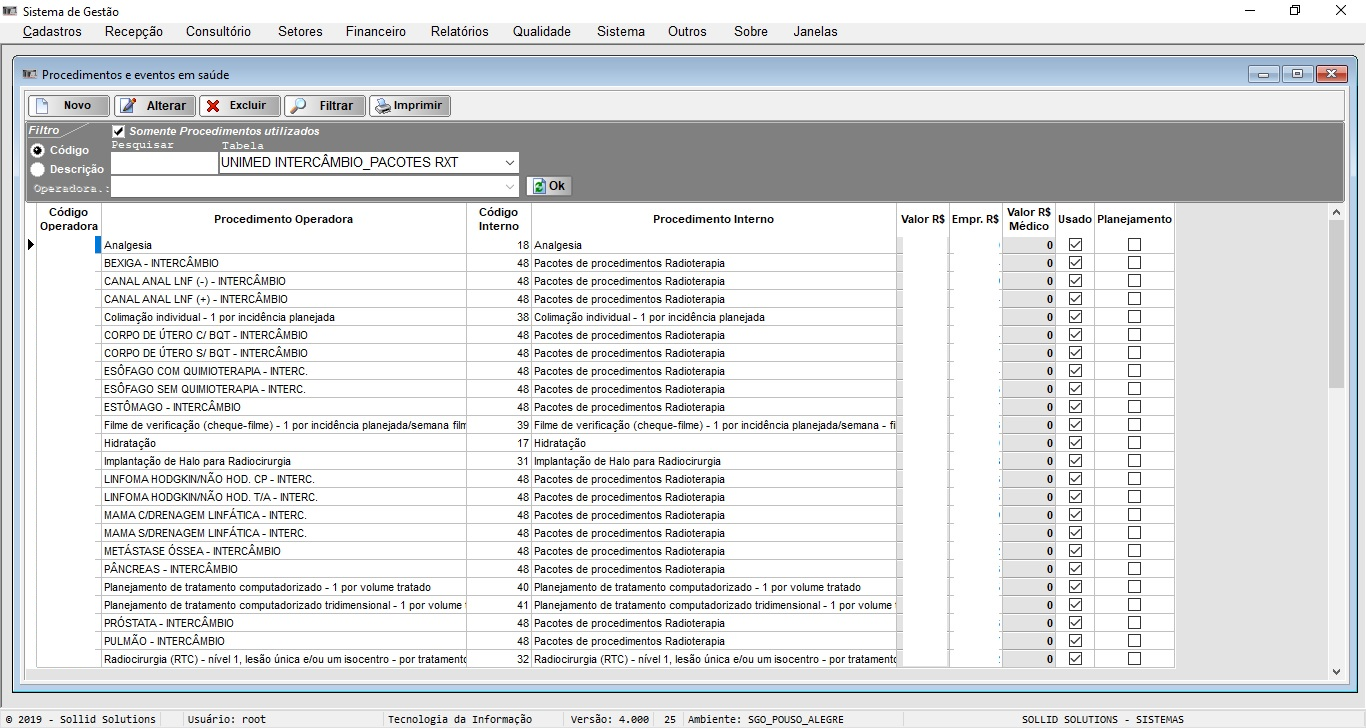The height and width of the screenshot is (728, 1366).
Task: Toggle Usado checkbox for PRÓSTATA - INTERCÂMBIO
Action: pos(1075,623)
